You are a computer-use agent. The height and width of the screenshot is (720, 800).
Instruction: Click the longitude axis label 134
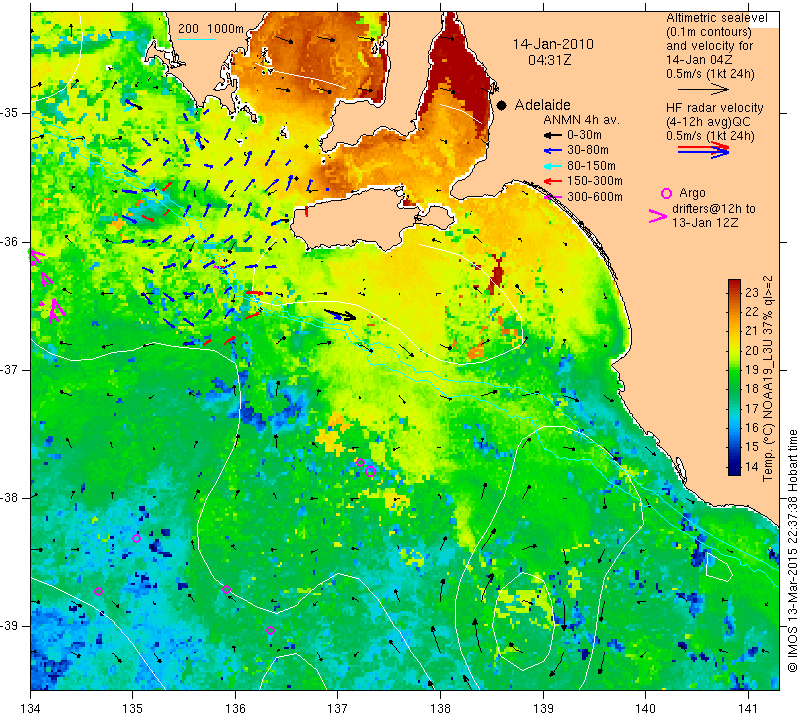point(31,708)
